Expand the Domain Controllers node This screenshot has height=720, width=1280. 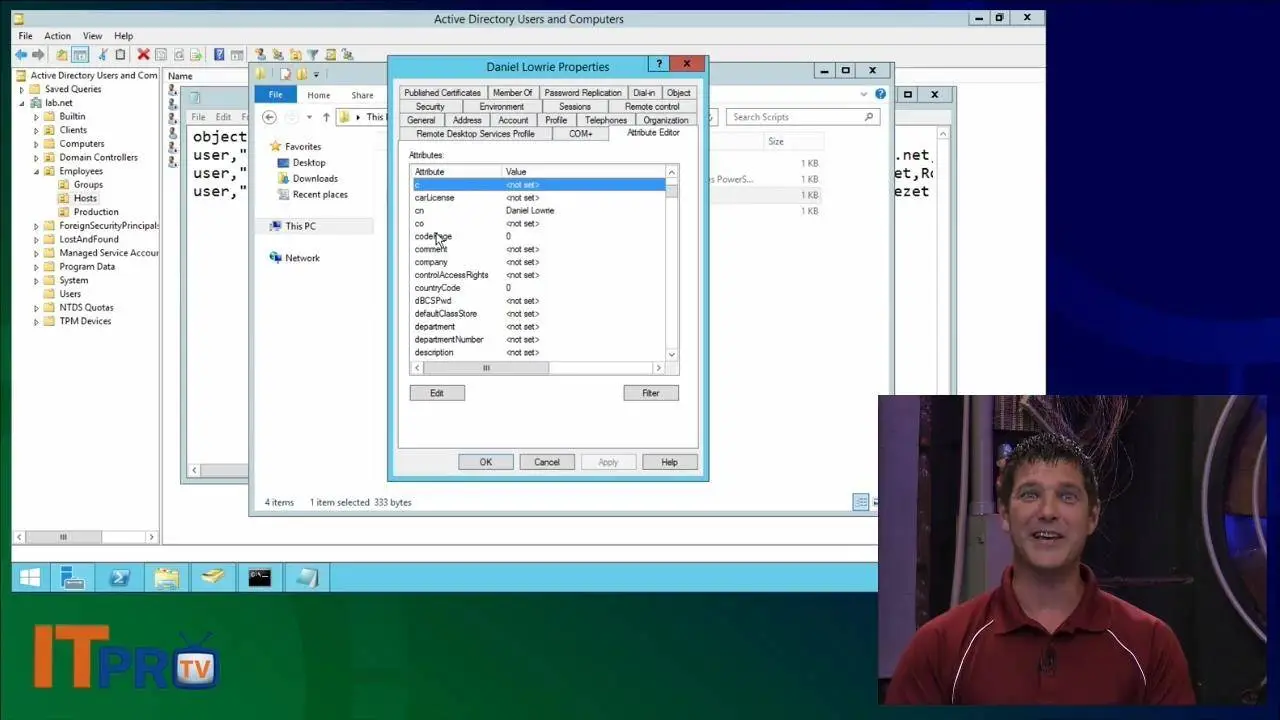point(36,157)
